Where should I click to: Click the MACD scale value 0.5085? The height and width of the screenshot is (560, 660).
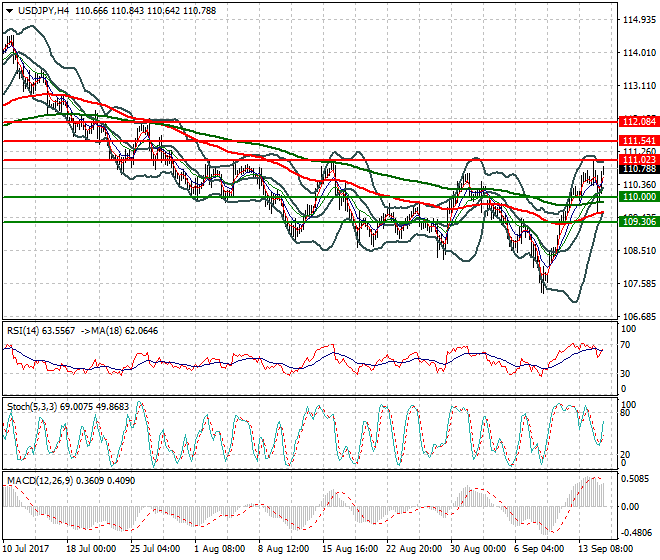(636, 479)
